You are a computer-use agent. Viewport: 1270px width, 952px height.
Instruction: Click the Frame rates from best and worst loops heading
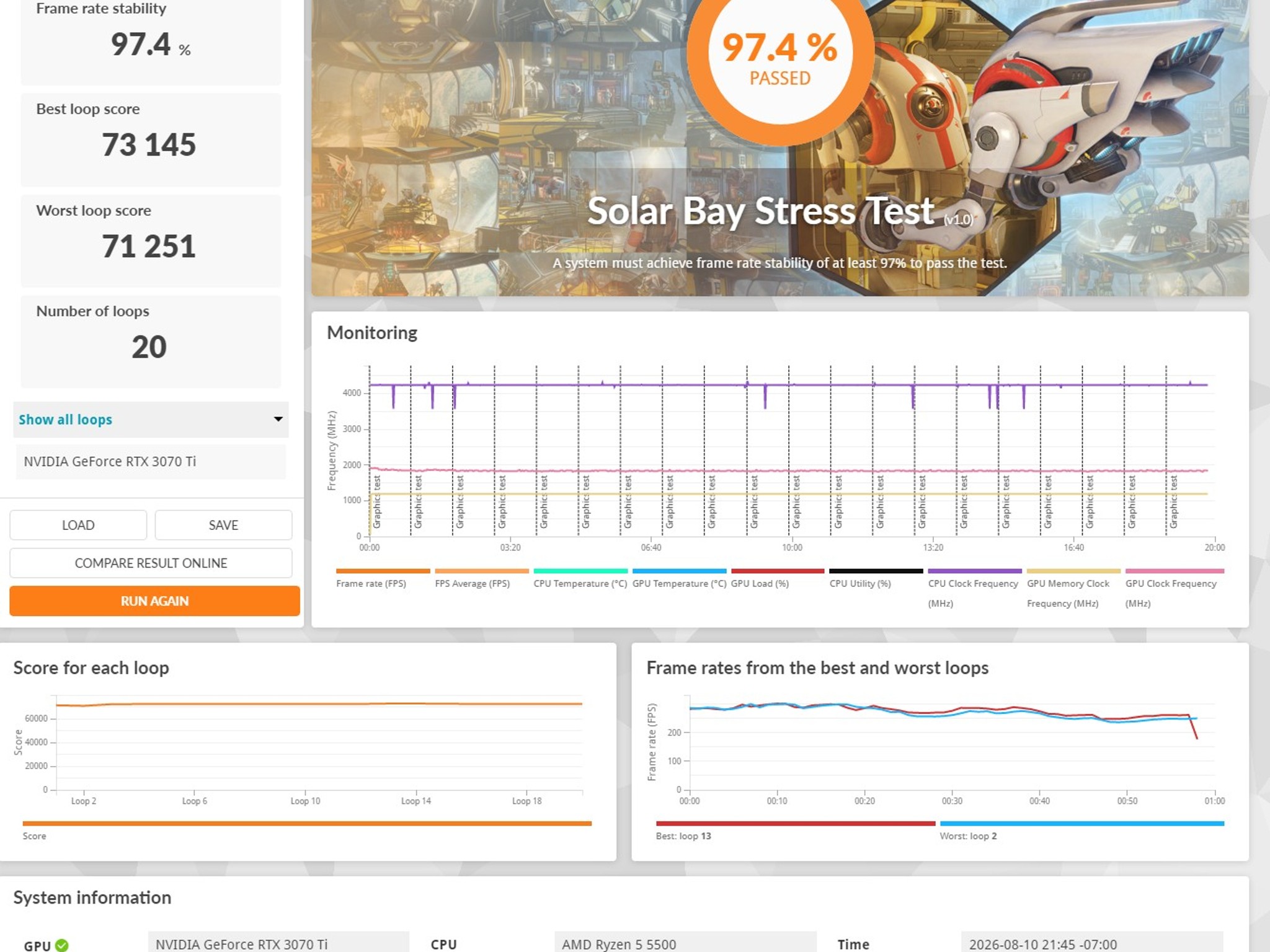[817, 668]
